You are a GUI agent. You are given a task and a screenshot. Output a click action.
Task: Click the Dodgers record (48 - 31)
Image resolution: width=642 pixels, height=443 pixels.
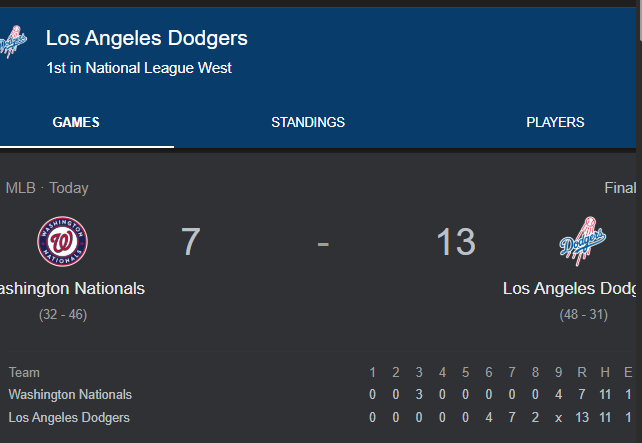[x=582, y=314]
